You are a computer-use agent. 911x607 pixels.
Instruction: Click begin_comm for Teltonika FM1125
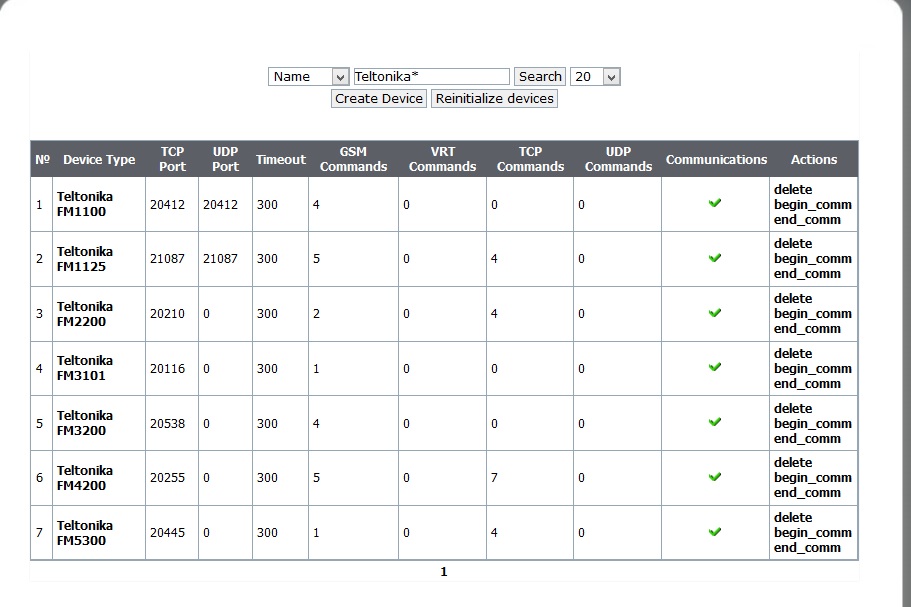coord(812,259)
